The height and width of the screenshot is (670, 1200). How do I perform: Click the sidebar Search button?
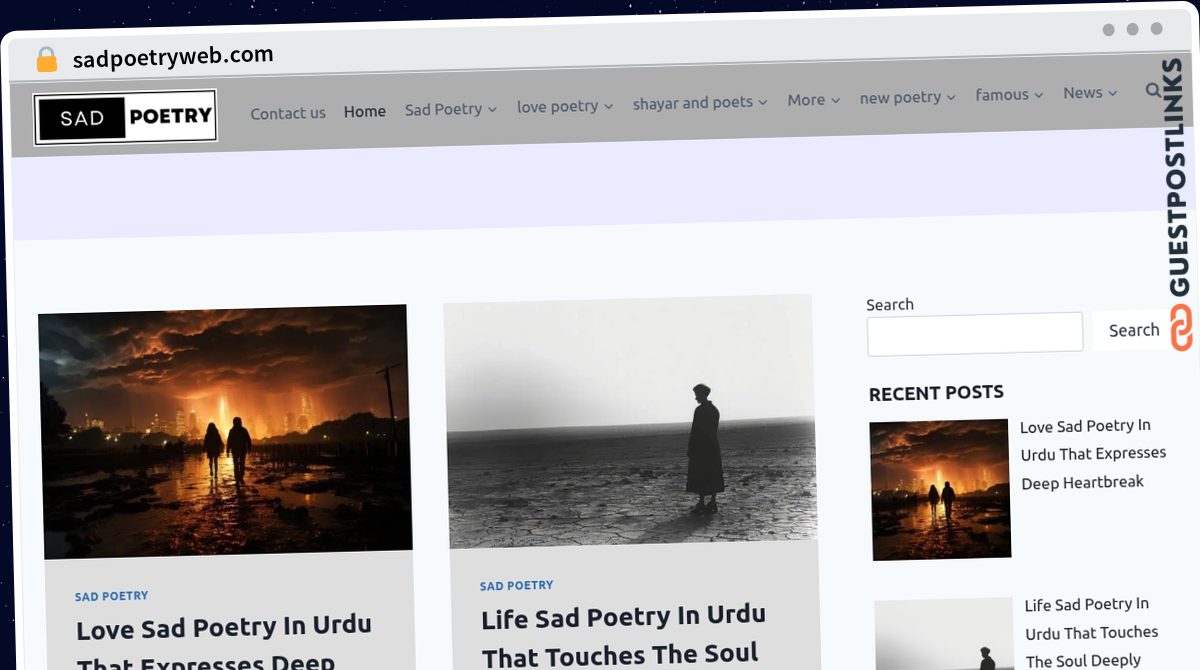pyautogui.click(x=1134, y=330)
